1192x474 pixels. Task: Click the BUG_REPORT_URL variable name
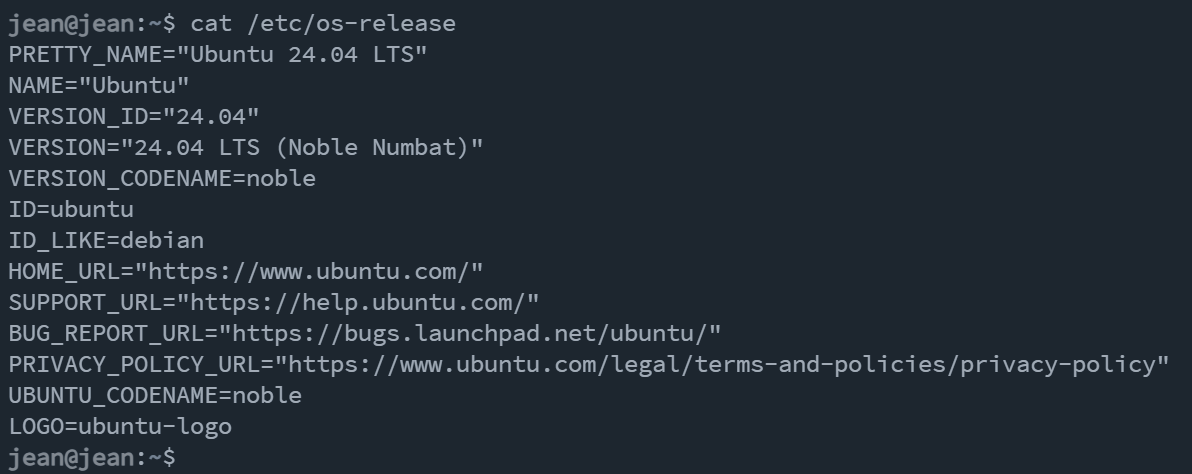point(106,333)
